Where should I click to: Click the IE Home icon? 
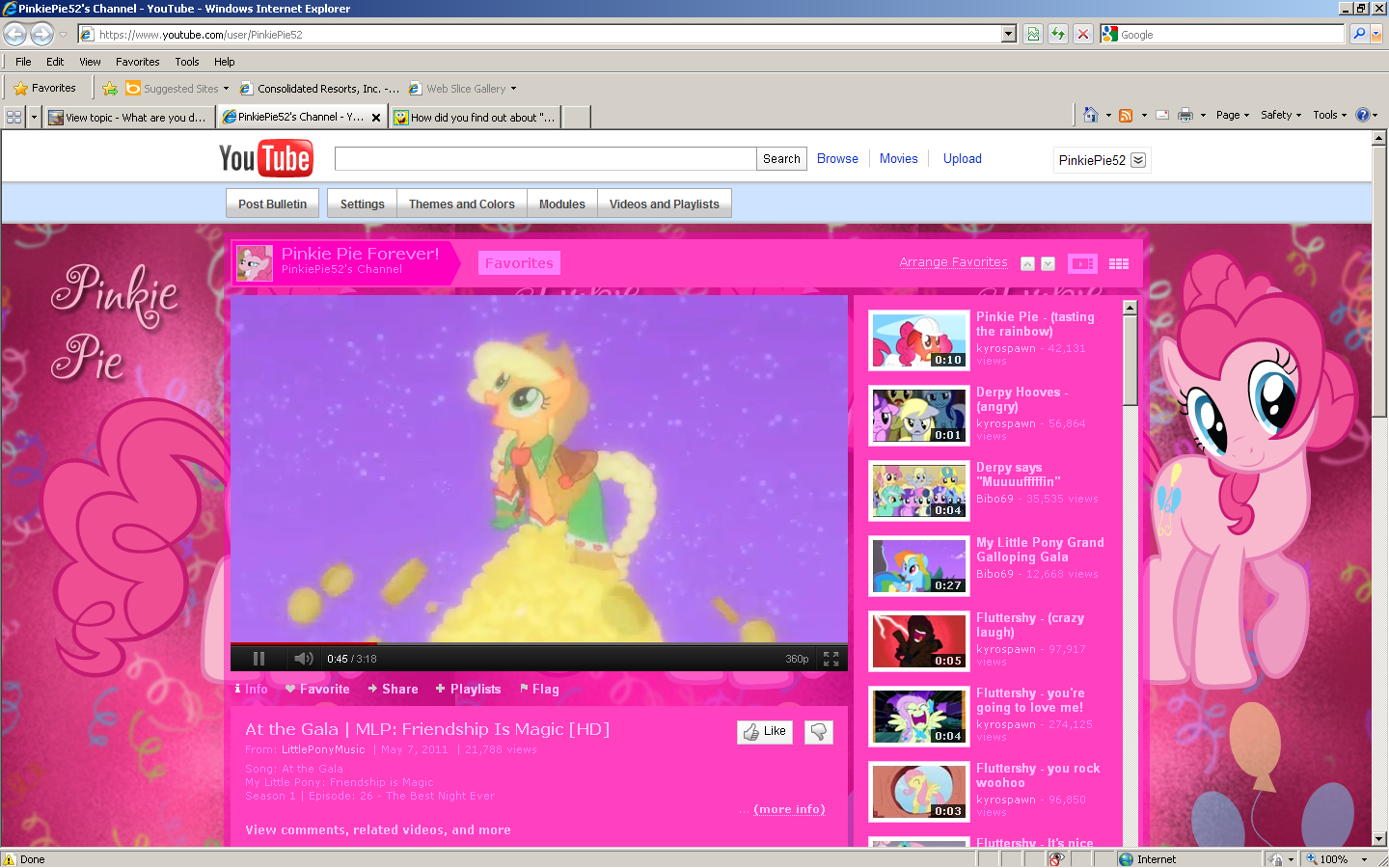(x=1091, y=115)
